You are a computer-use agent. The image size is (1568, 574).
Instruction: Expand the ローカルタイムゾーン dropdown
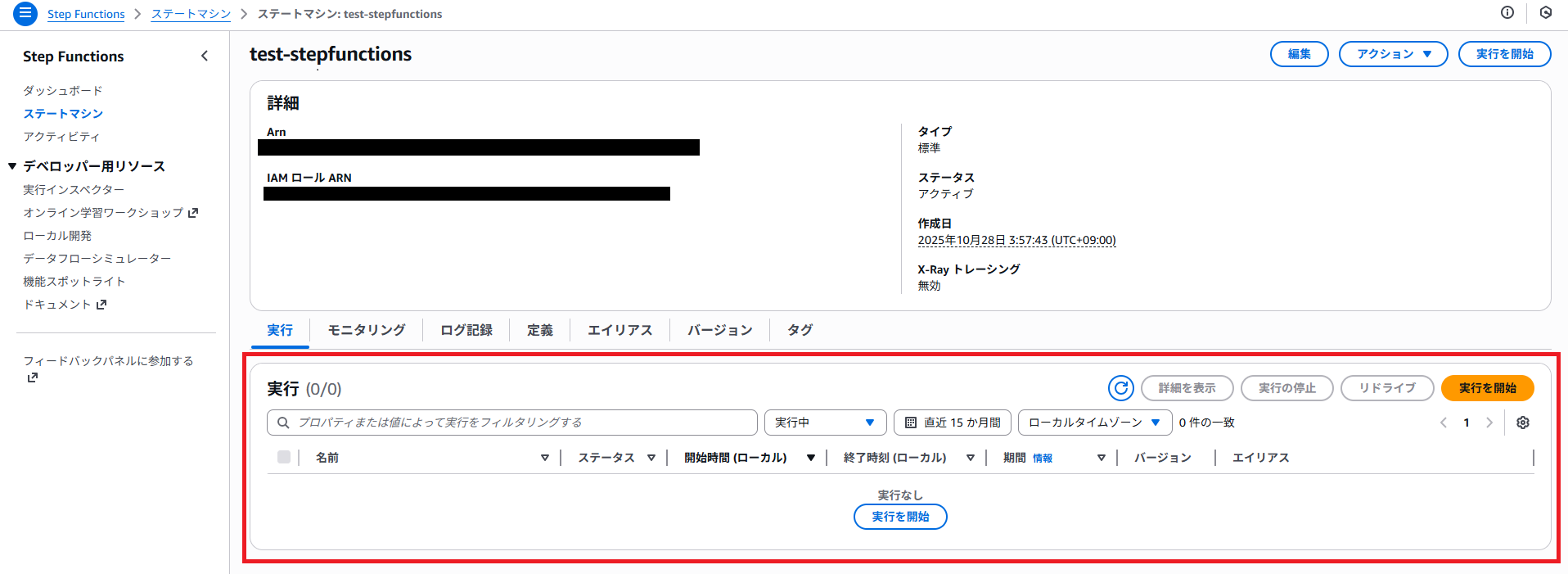[x=1094, y=423]
